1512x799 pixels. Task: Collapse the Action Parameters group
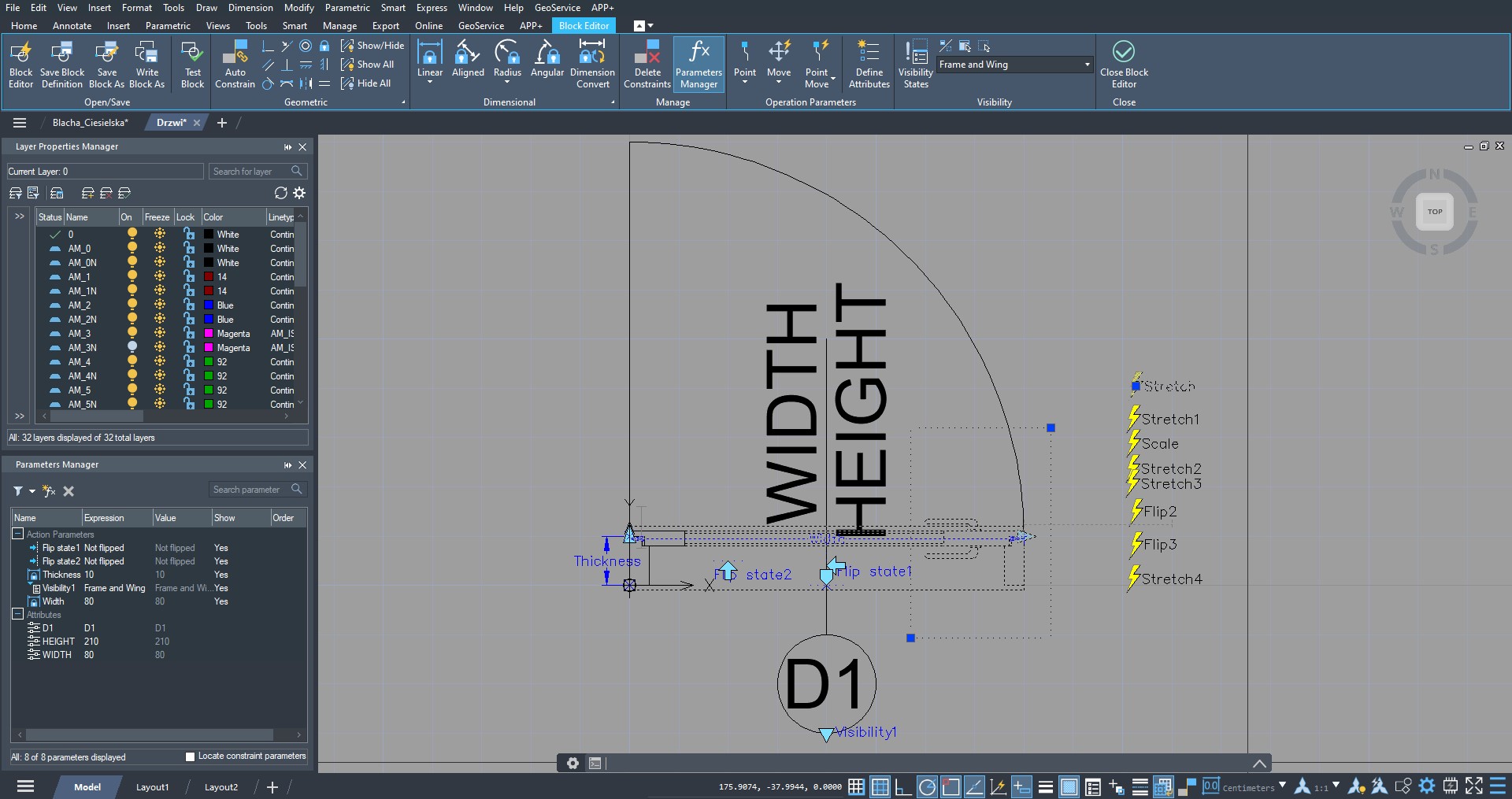[x=17, y=534]
